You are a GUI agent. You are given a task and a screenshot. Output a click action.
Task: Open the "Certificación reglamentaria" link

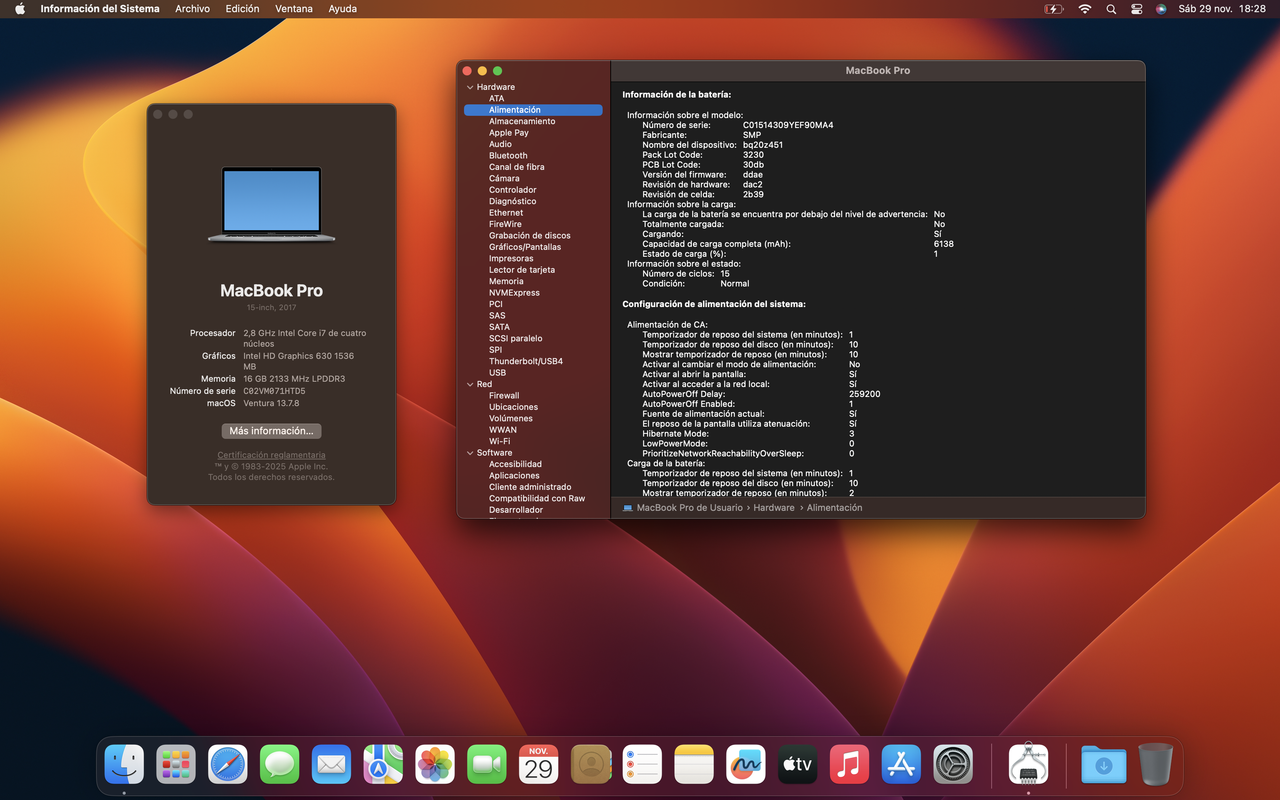271,454
